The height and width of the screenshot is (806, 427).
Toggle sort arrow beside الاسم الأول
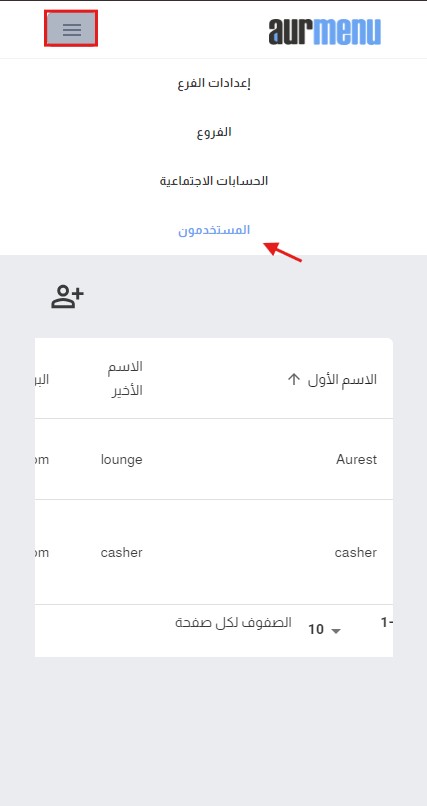293,380
